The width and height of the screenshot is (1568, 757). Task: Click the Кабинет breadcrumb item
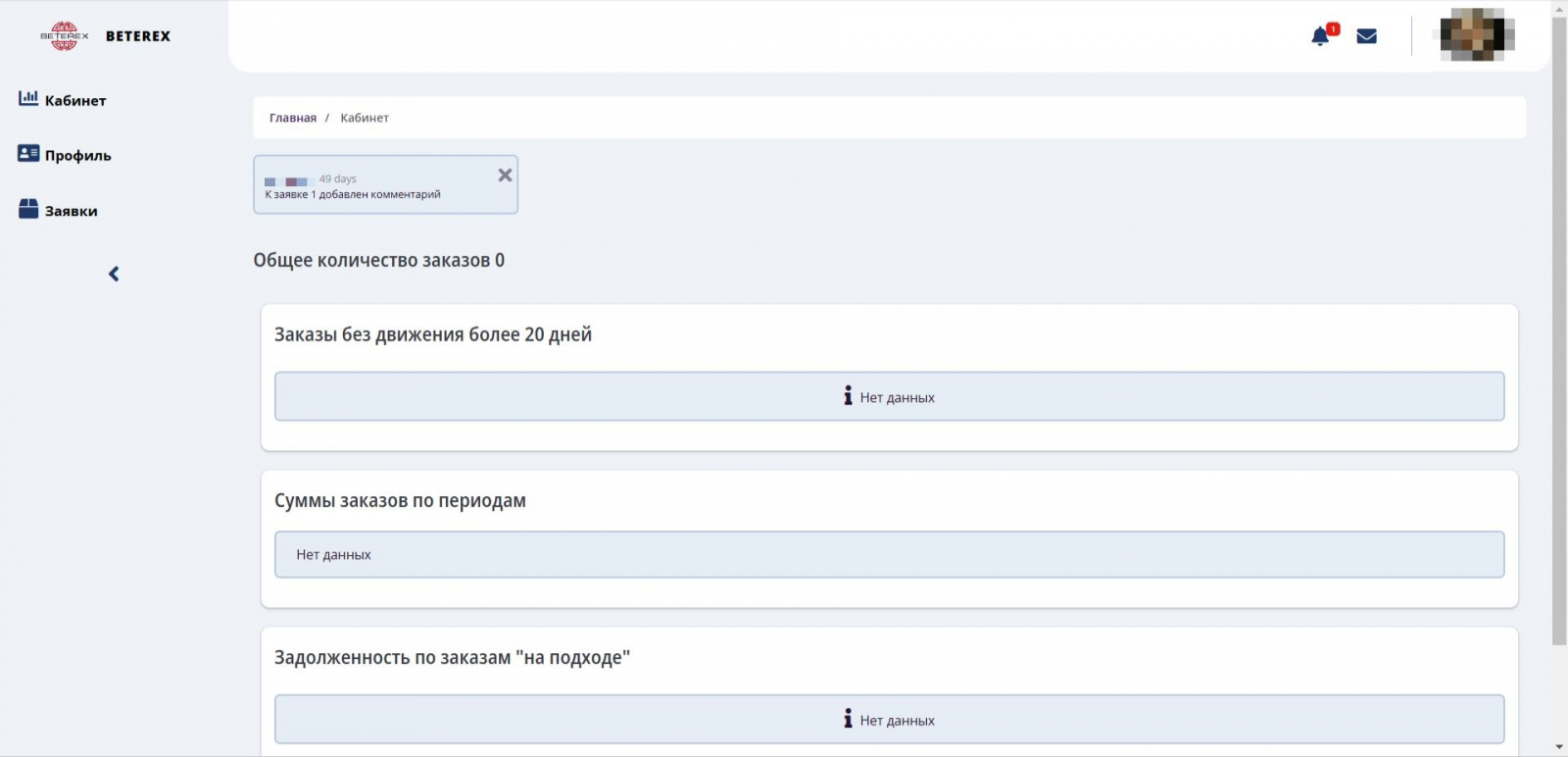[x=365, y=118]
